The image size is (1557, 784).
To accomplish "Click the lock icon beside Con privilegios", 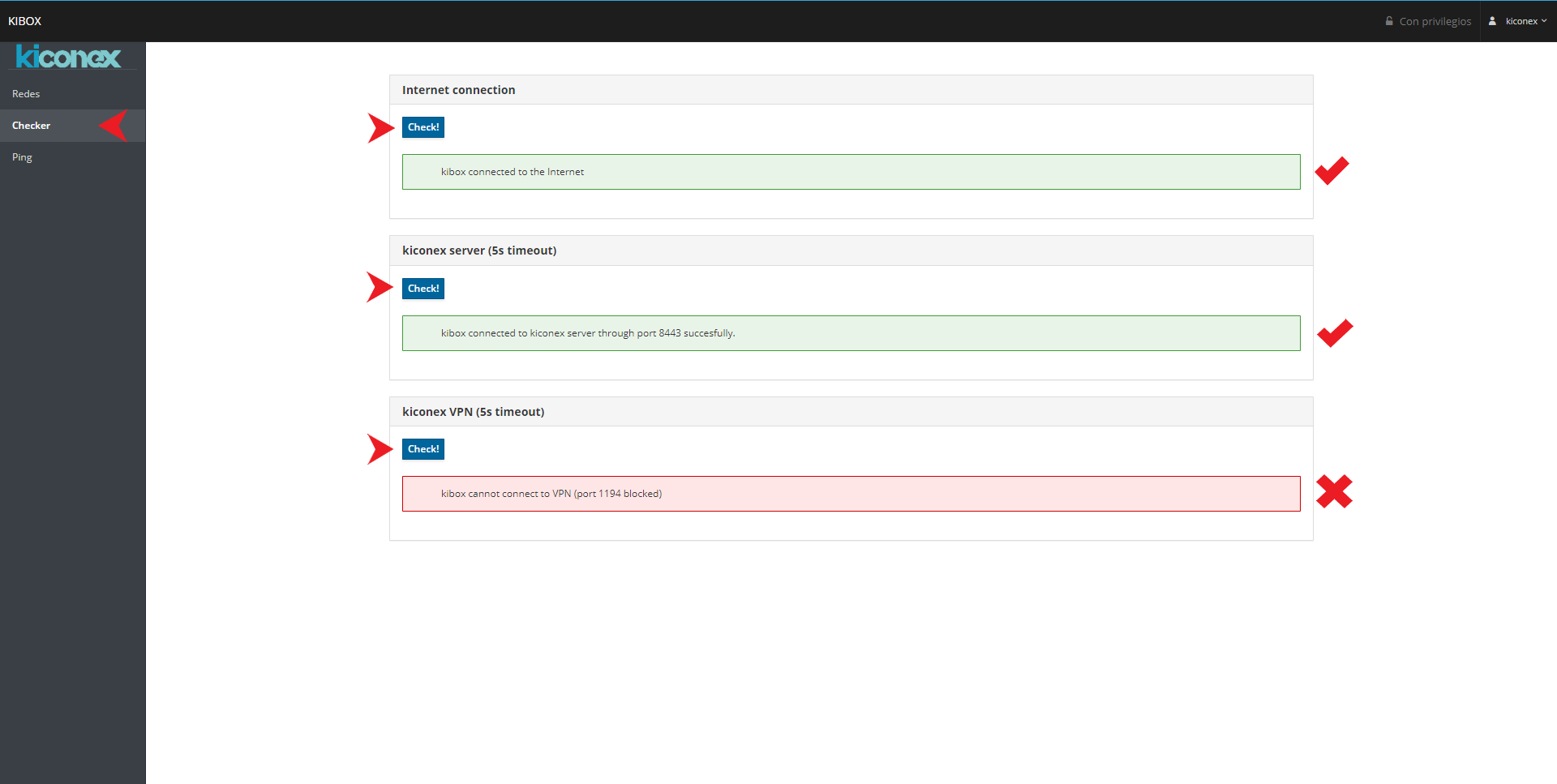I will point(1389,21).
